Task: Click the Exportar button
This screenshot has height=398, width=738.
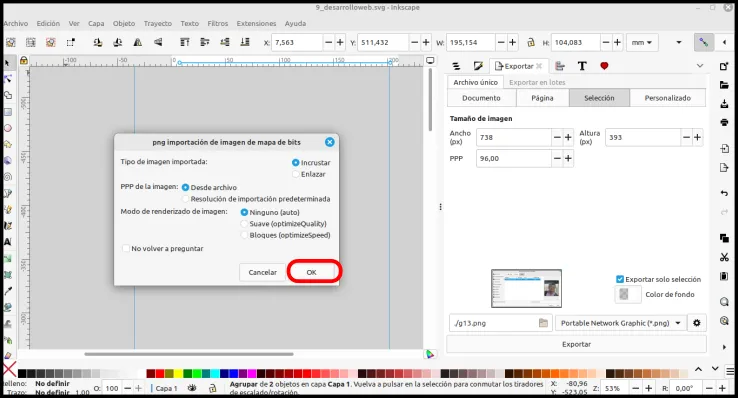Action: coord(576,344)
